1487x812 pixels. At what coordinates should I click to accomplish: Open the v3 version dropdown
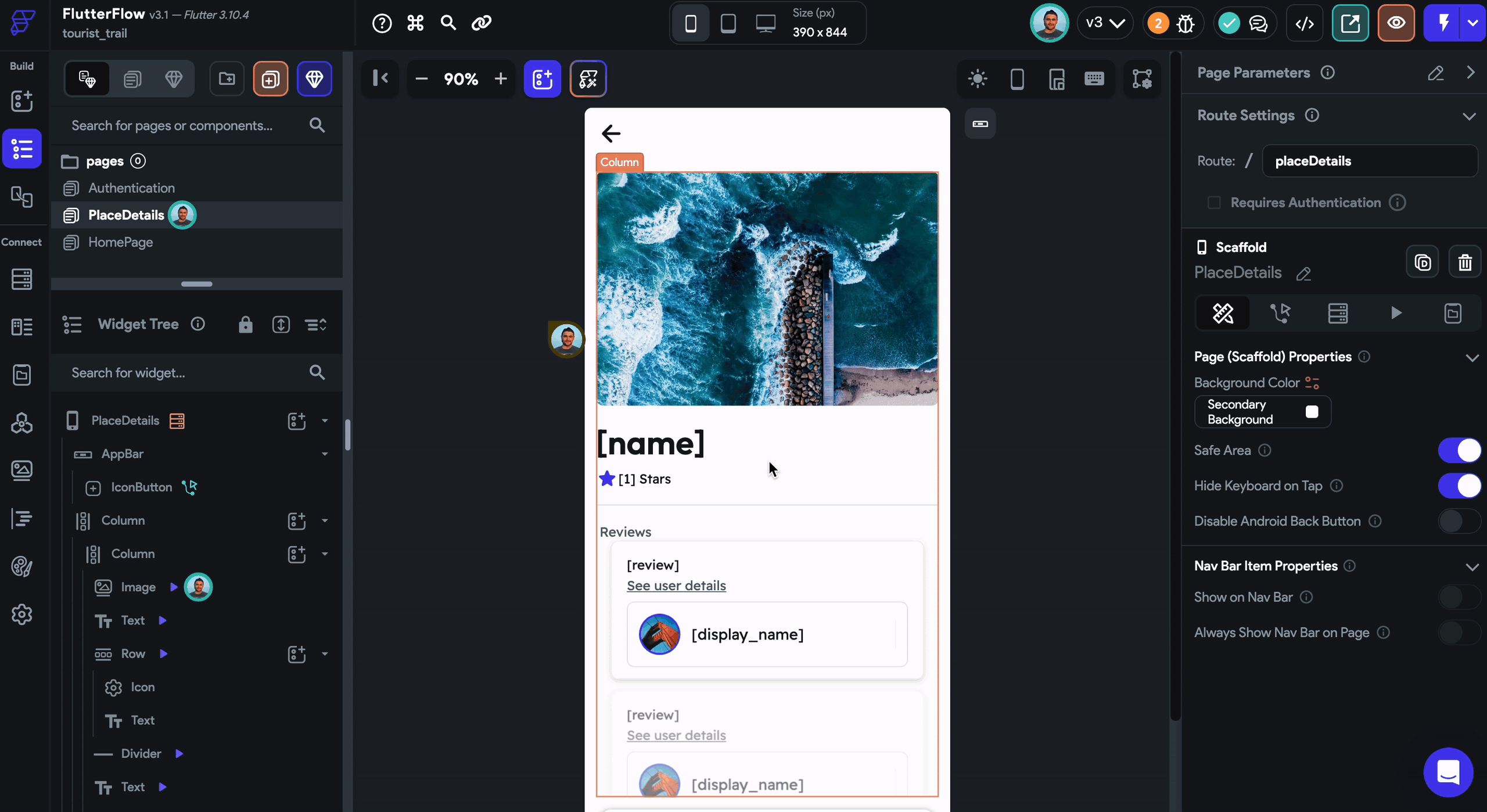[1105, 23]
